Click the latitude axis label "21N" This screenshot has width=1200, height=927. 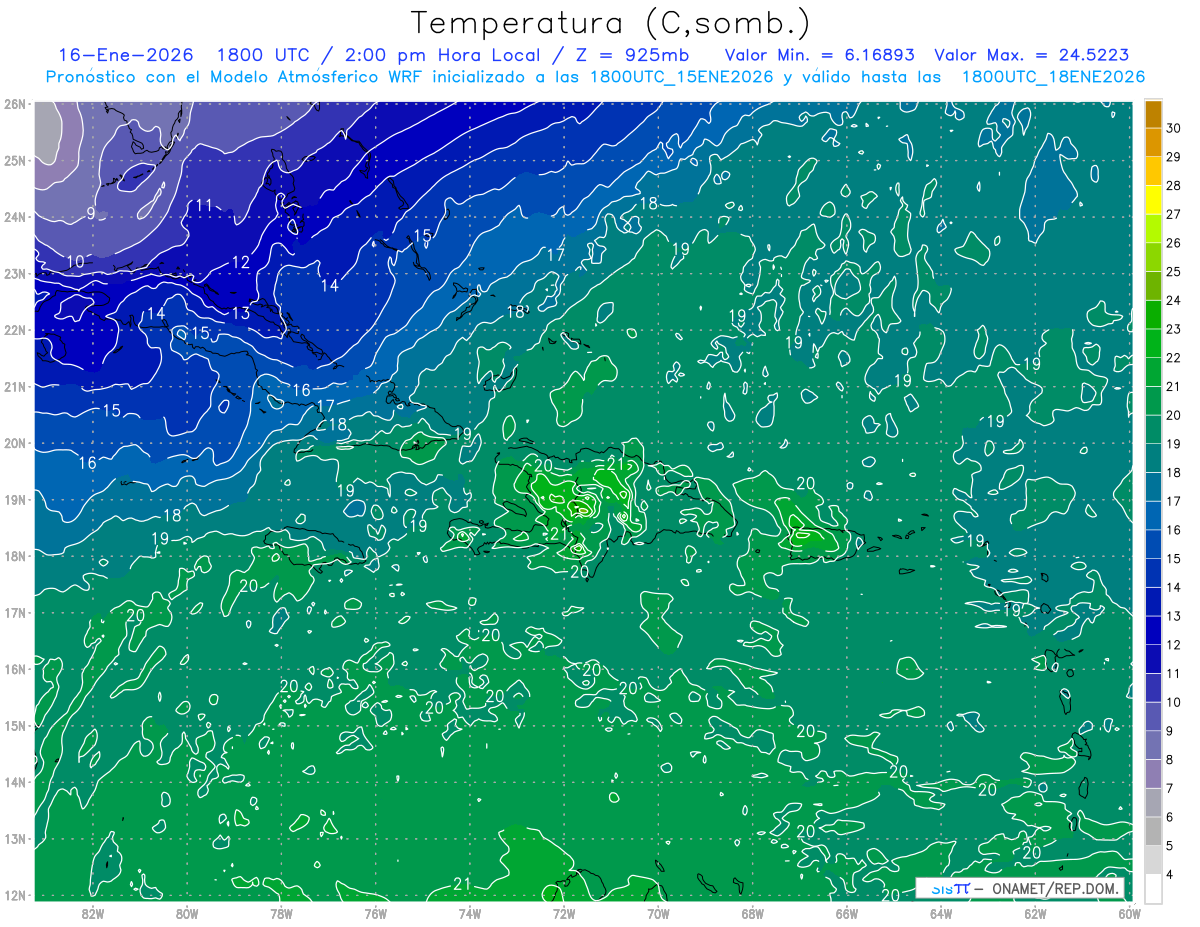pyautogui.click(x=15, y=386)
